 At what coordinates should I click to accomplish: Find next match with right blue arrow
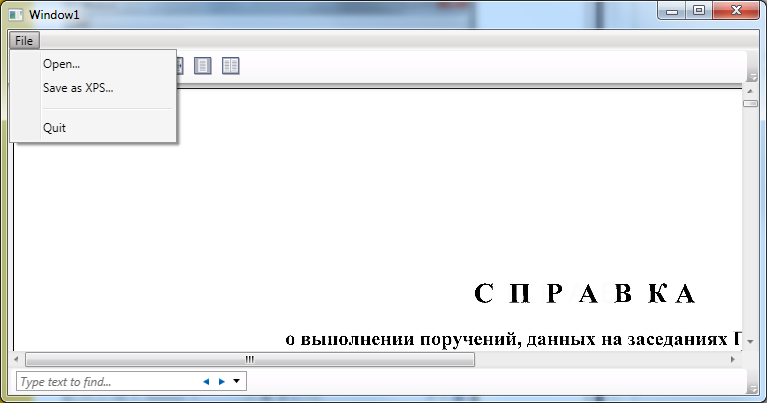point(222,381)
